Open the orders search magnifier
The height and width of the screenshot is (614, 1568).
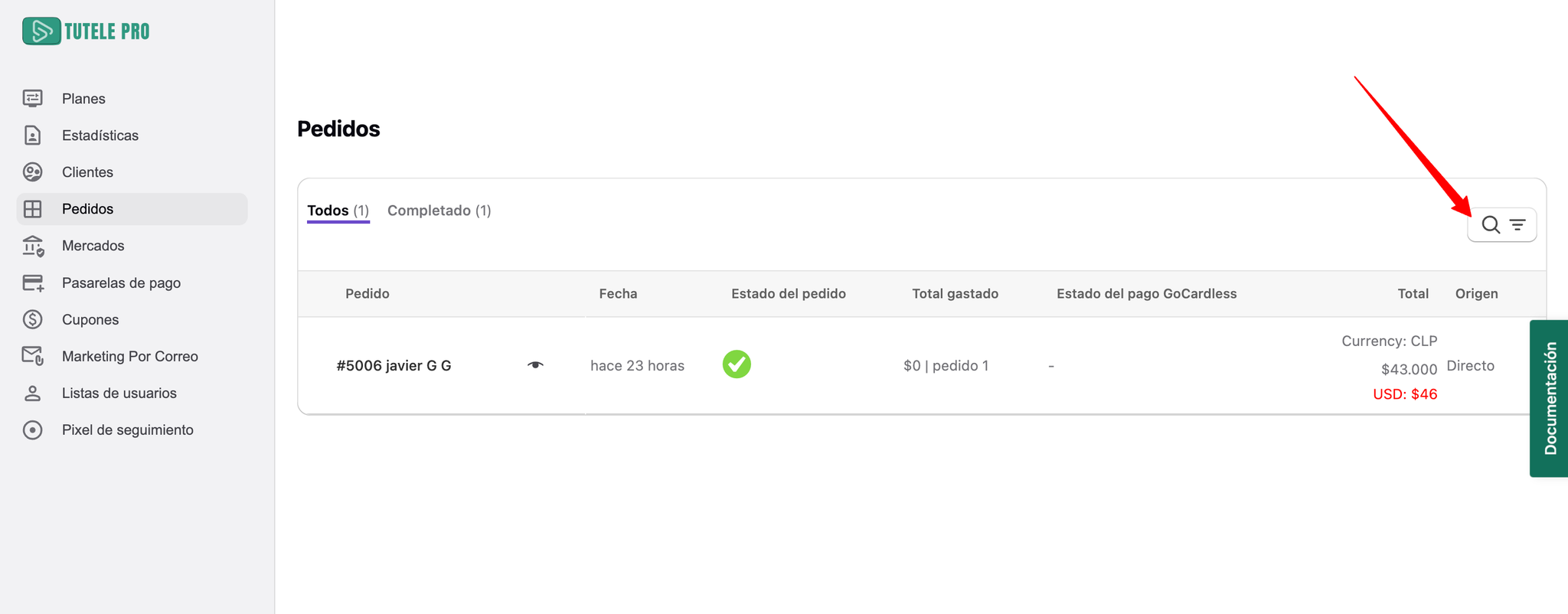point(1490,225)
